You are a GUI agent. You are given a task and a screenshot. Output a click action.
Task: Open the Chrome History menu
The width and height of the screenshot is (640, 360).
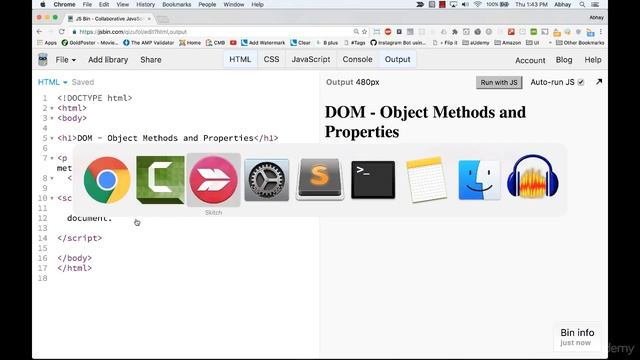tap(145, 4)
